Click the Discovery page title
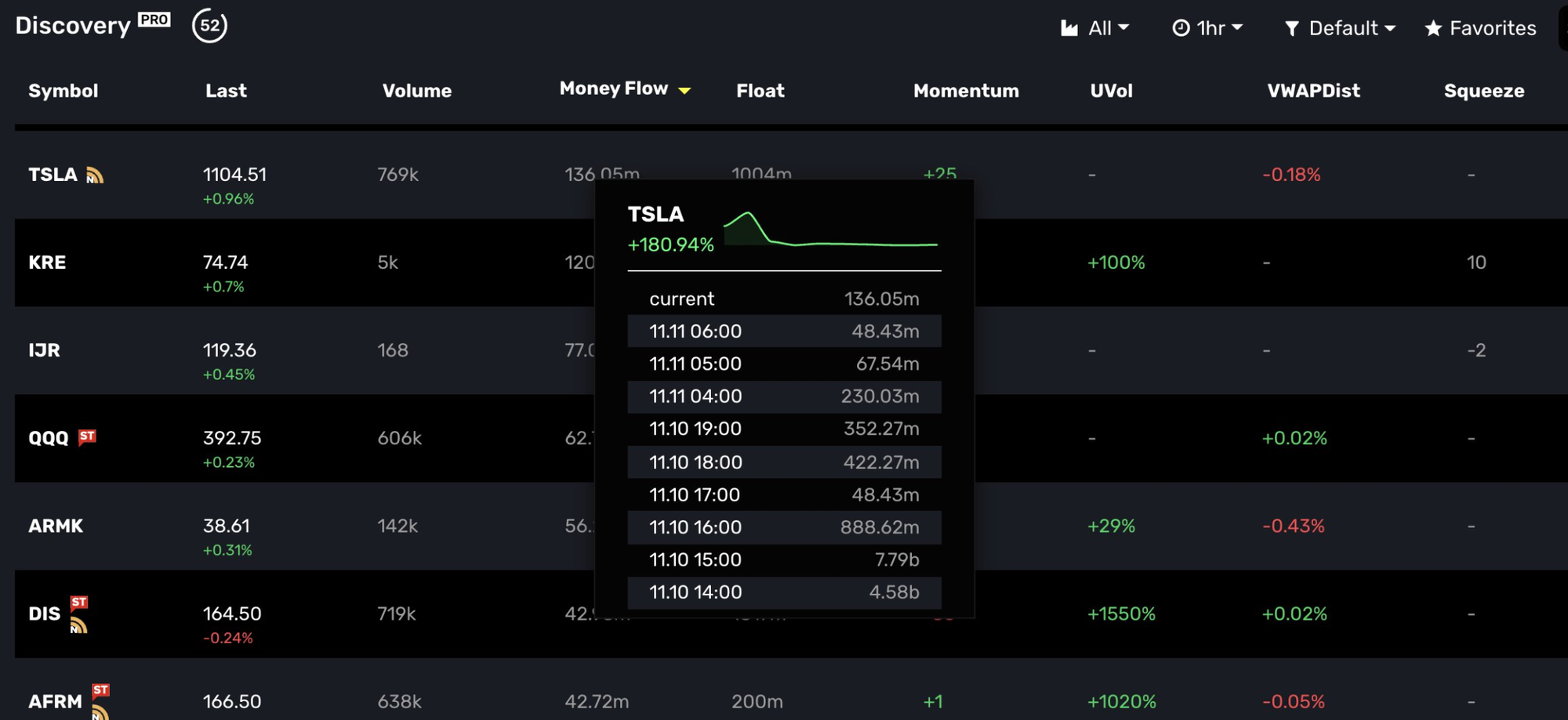 click(x=73, y=26)
